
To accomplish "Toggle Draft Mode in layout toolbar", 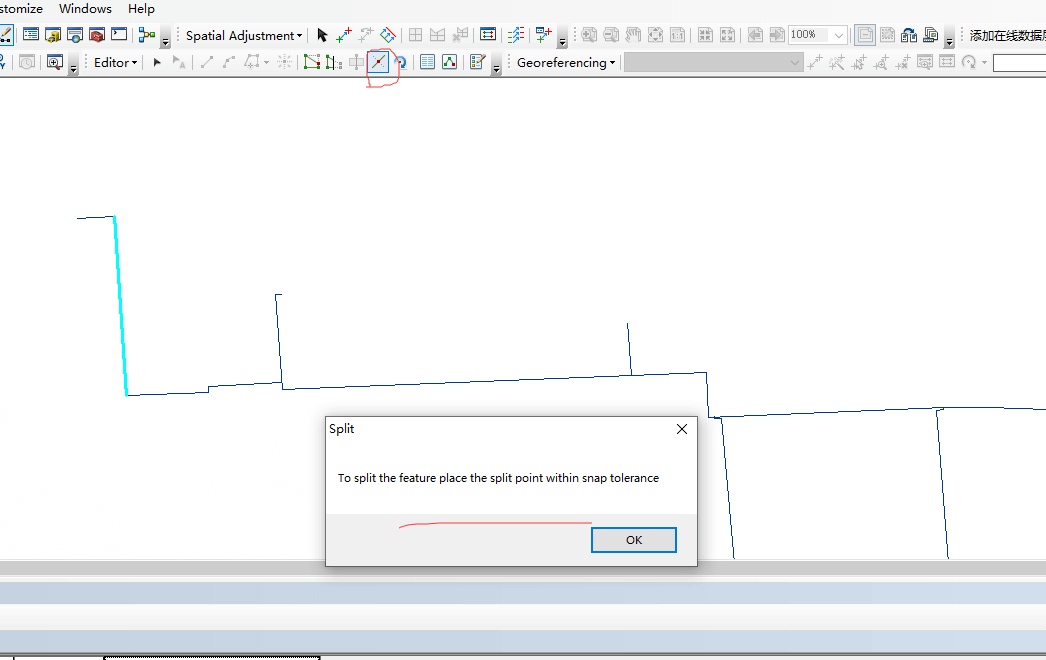I will click(x=865, y=35).
